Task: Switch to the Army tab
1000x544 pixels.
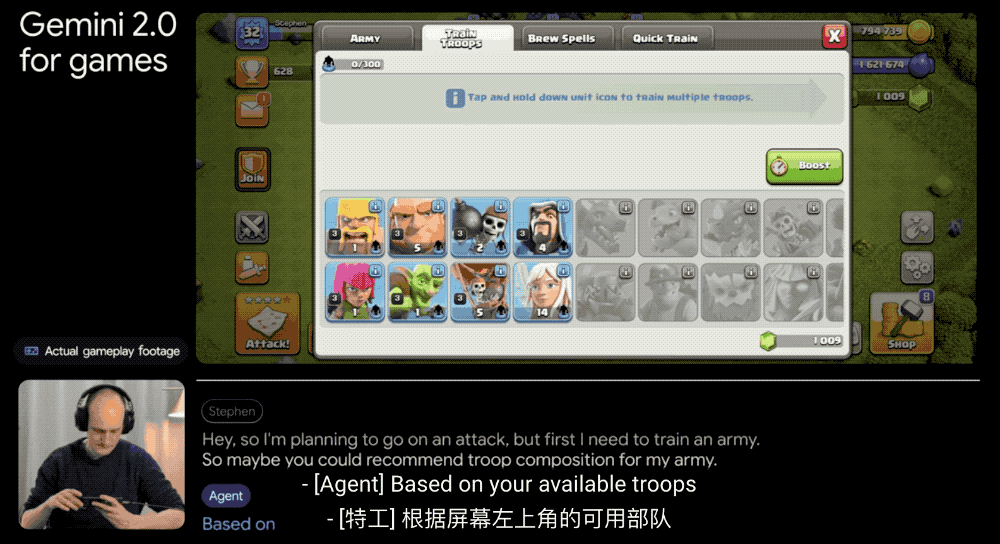Action: point(365,38)
